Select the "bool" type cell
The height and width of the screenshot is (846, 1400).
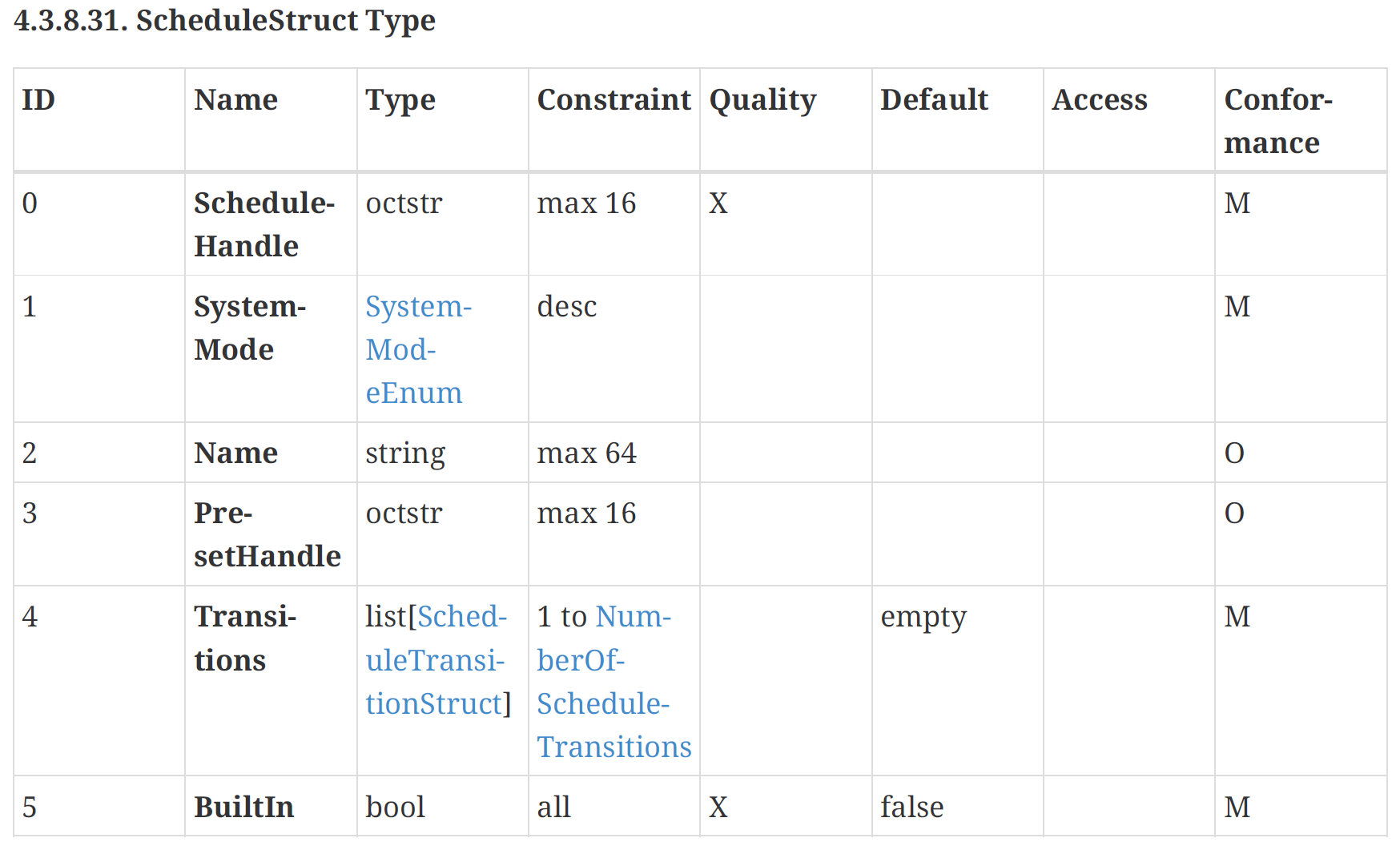pyautogui.click(x=395, y=807)
